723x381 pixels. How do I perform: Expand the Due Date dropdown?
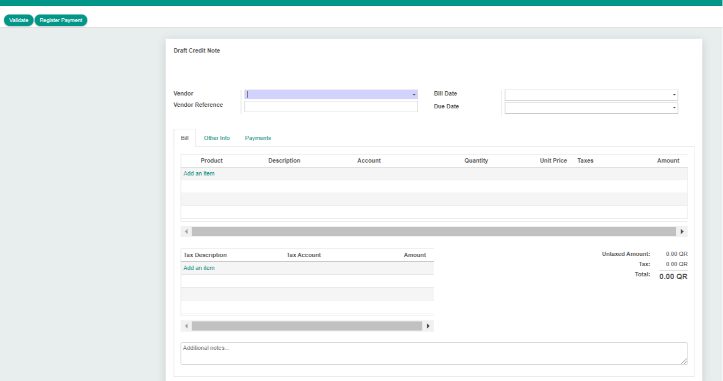pyautogui.click(x=674, y=108)
